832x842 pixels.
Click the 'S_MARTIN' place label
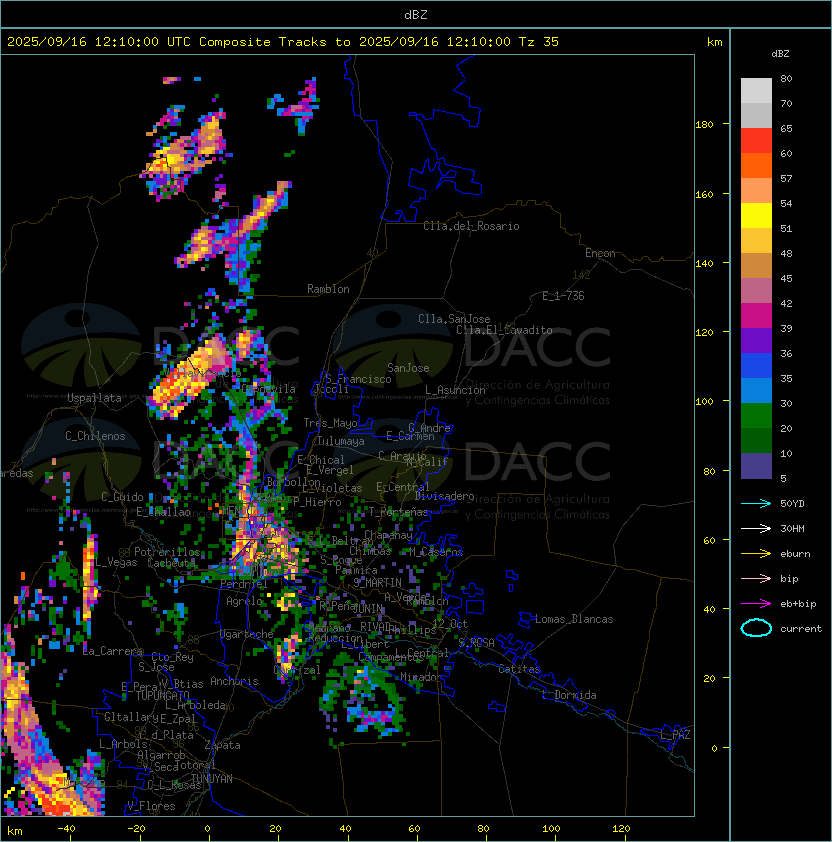click(377, 583)
